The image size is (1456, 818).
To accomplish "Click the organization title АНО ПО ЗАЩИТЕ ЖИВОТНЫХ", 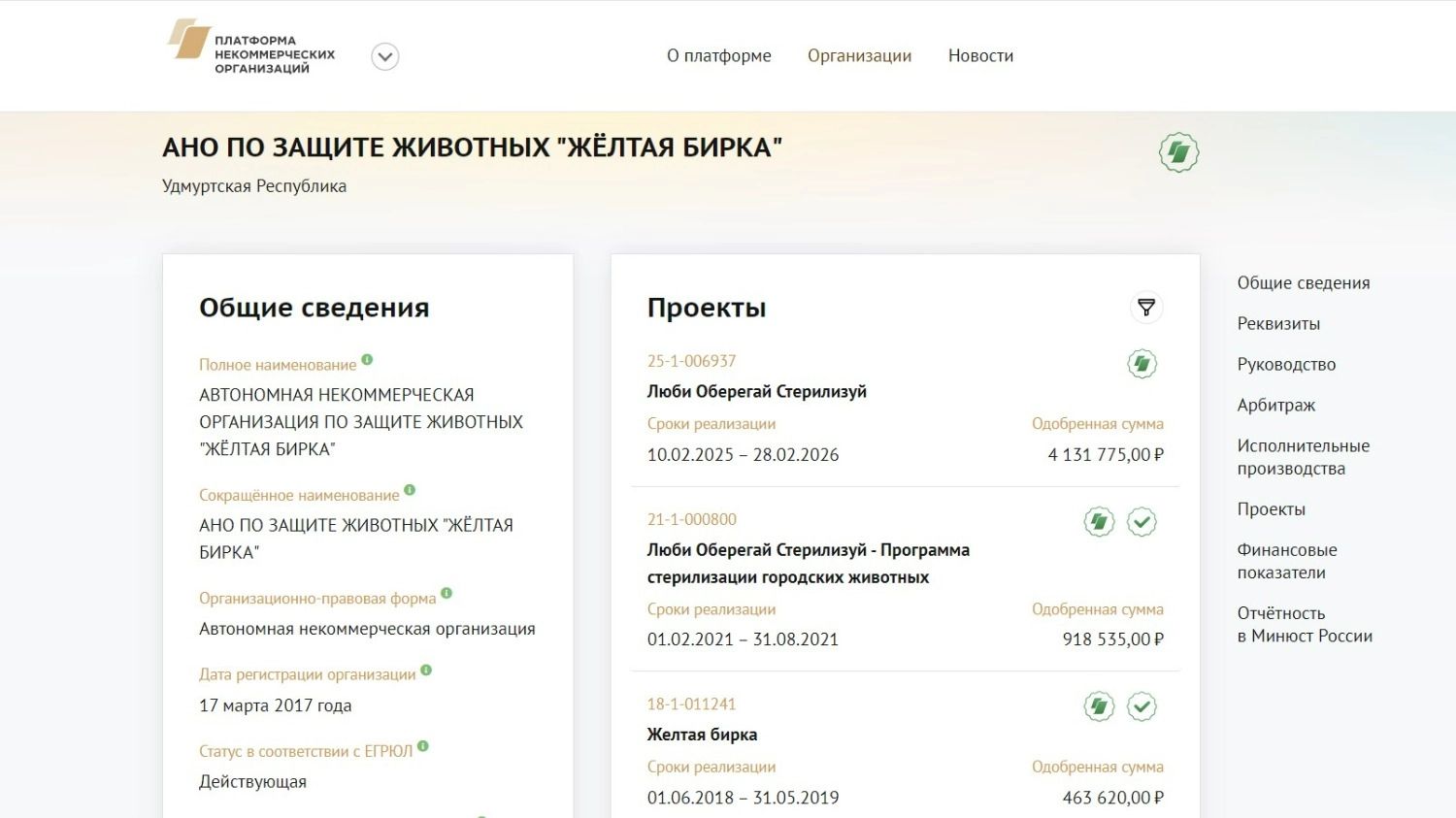I will point(473,147).
